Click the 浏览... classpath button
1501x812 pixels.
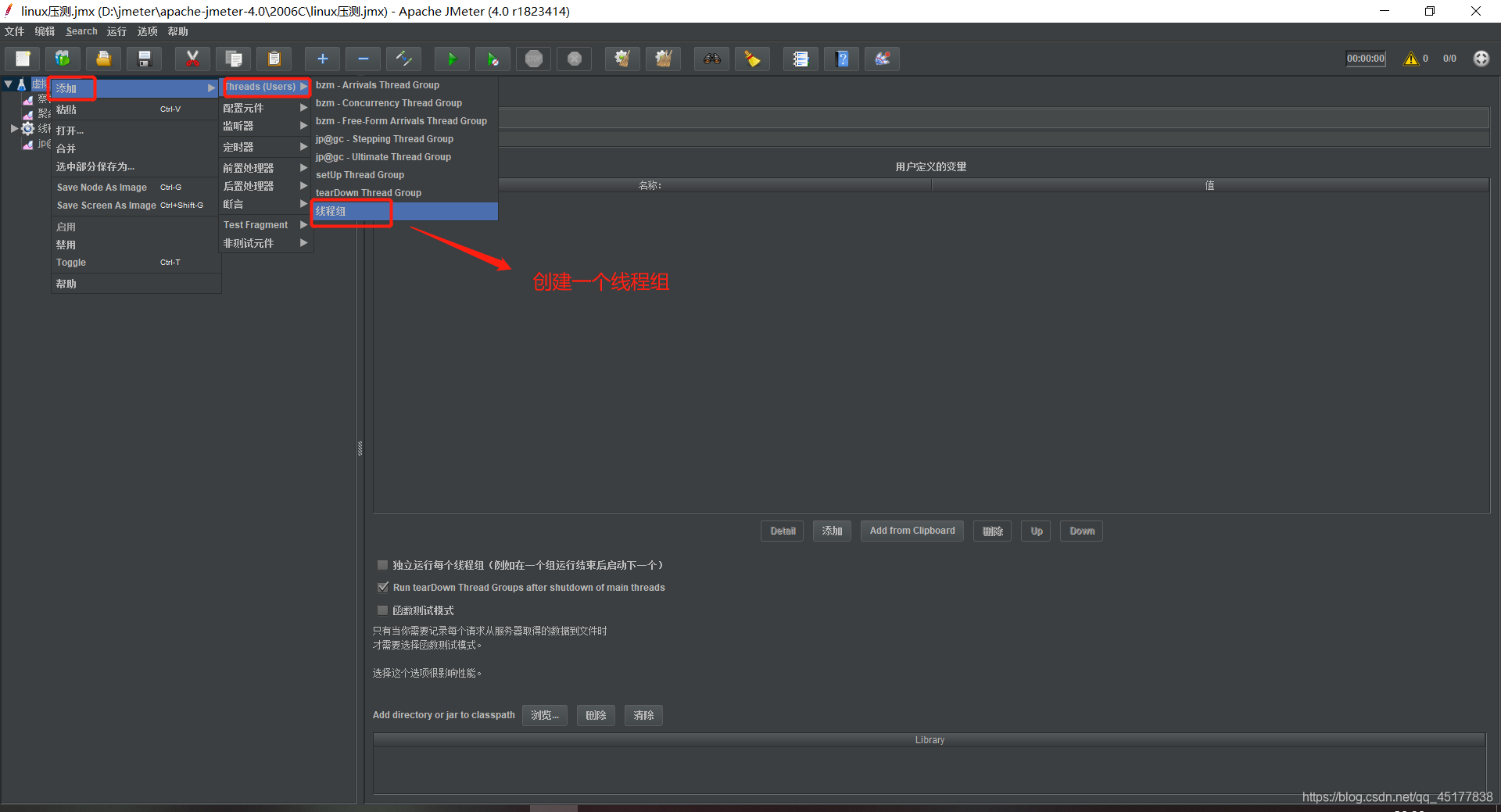point(545,715)
